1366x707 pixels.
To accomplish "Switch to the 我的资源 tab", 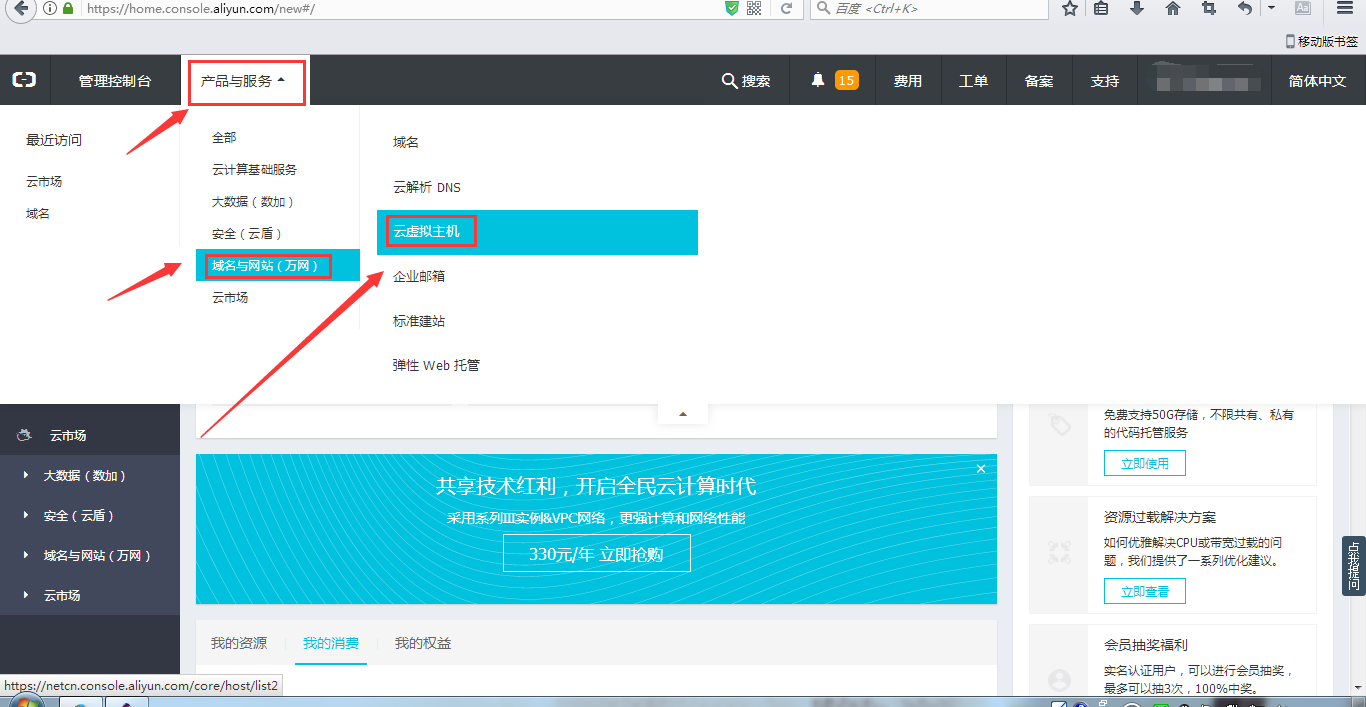I will [239, 643].
